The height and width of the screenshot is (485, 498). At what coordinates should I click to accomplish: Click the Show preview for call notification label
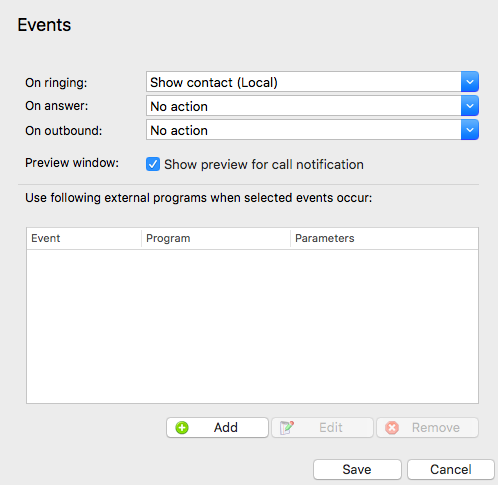(264, 165)
